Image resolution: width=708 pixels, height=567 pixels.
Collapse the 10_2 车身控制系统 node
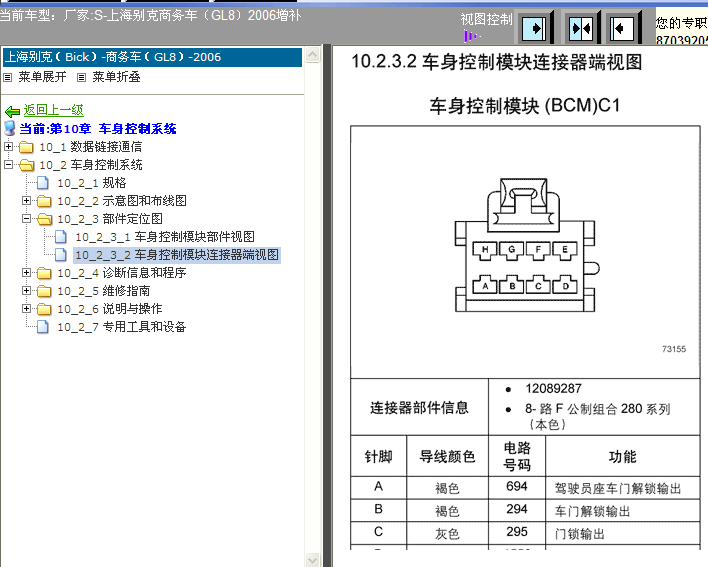click(x=9, y=164)
